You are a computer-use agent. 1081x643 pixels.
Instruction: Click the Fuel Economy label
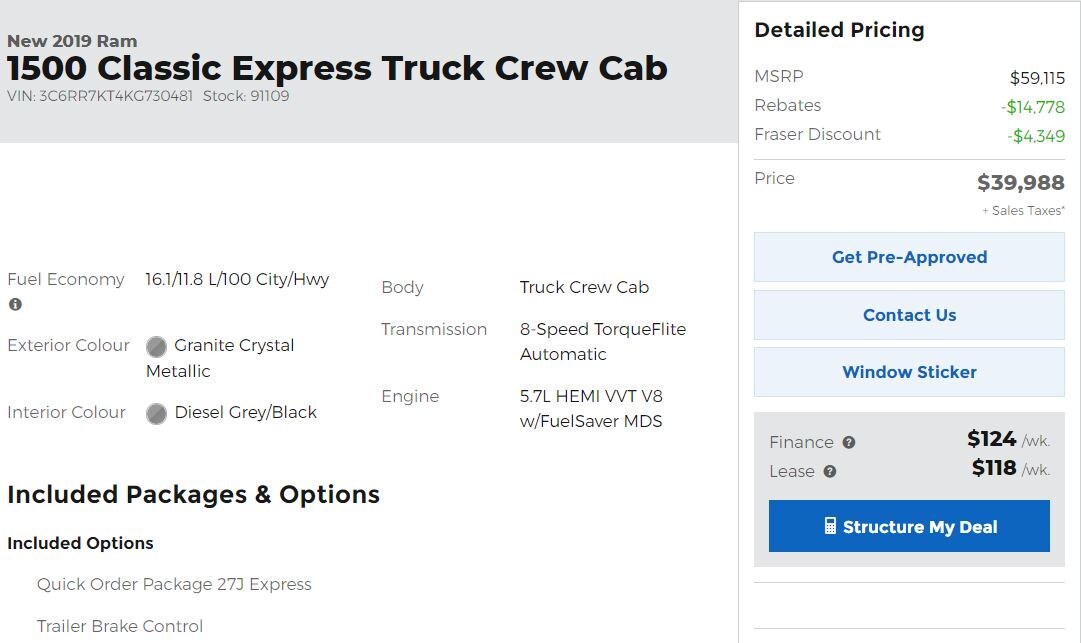pos(65,279)
